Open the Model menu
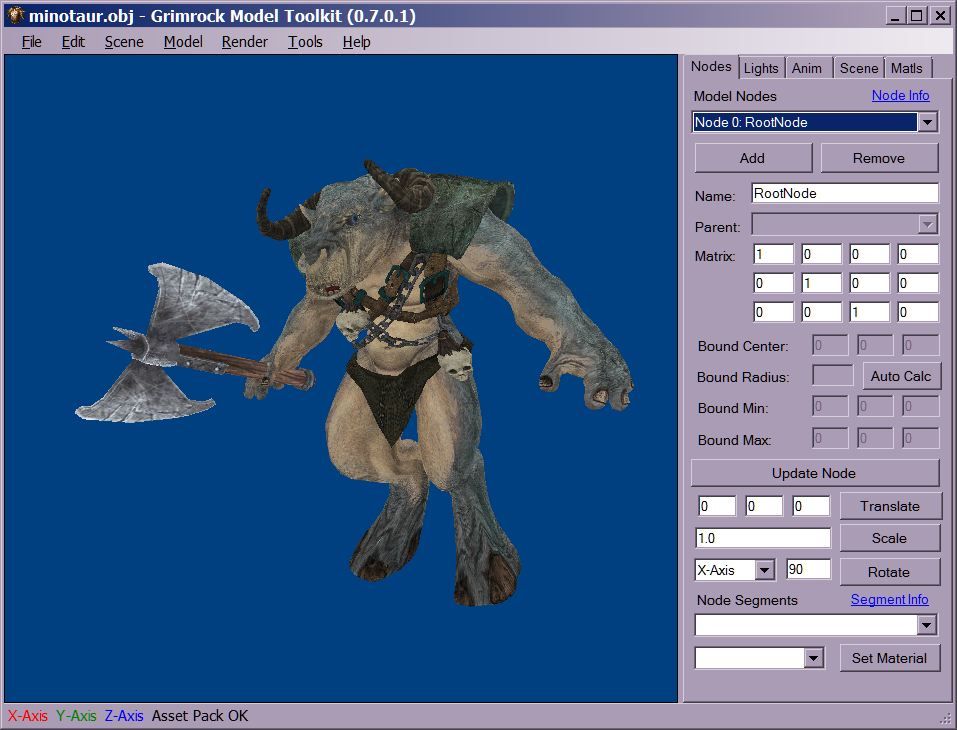Screen dimensions: 957x730 pyautogui.click(x=183, y=42)
